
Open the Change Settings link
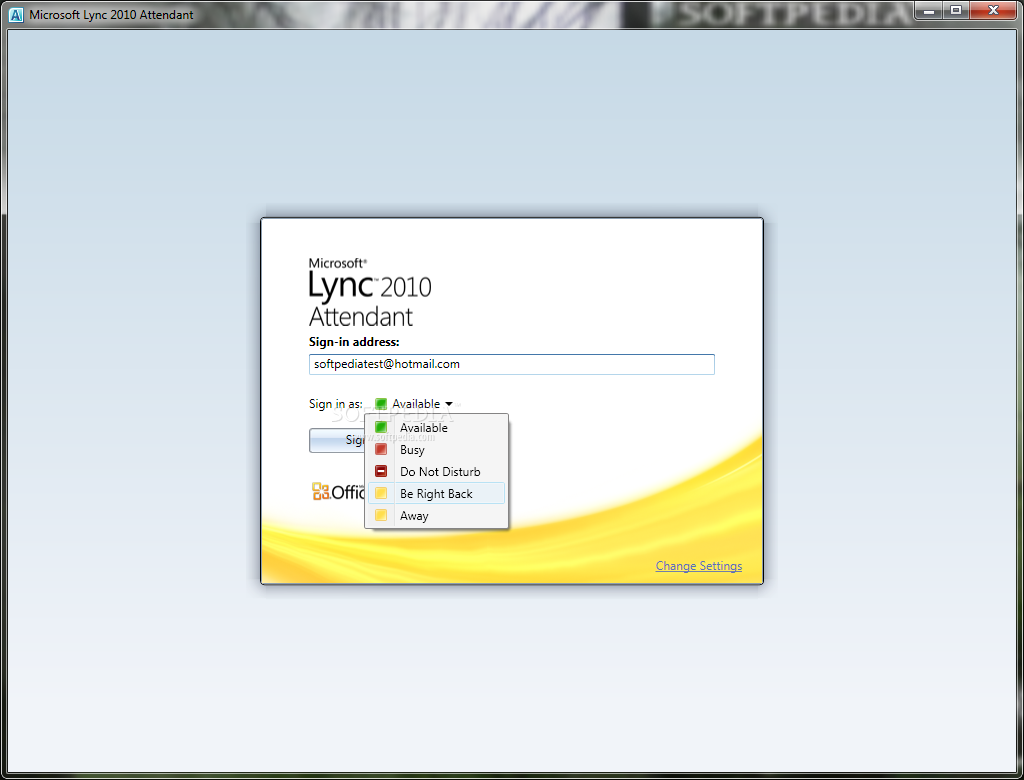point(699,566)
